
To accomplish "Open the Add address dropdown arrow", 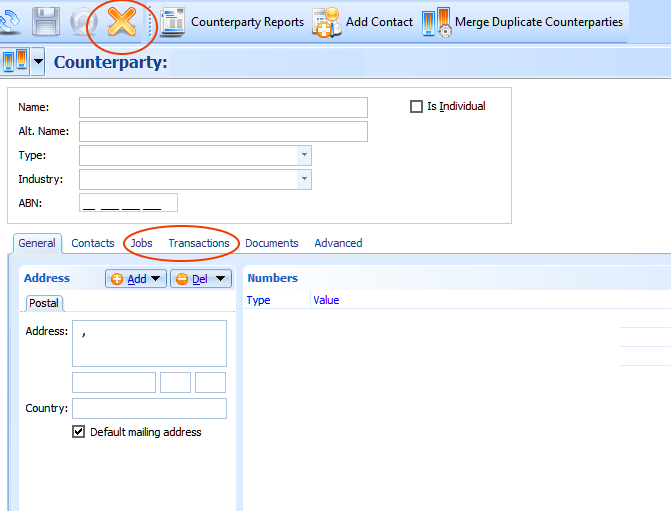I will click(157, 279).
